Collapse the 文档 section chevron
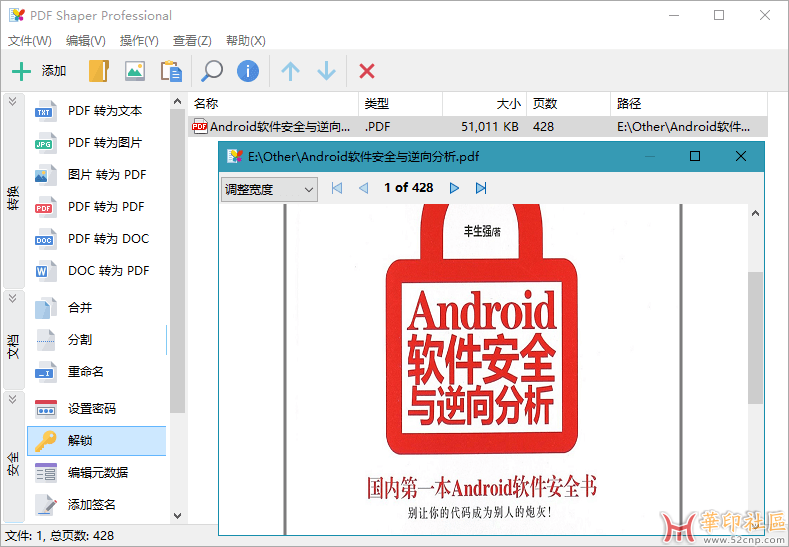The width and height of the screenshot is (789, 547). click(x=13, y=298)
